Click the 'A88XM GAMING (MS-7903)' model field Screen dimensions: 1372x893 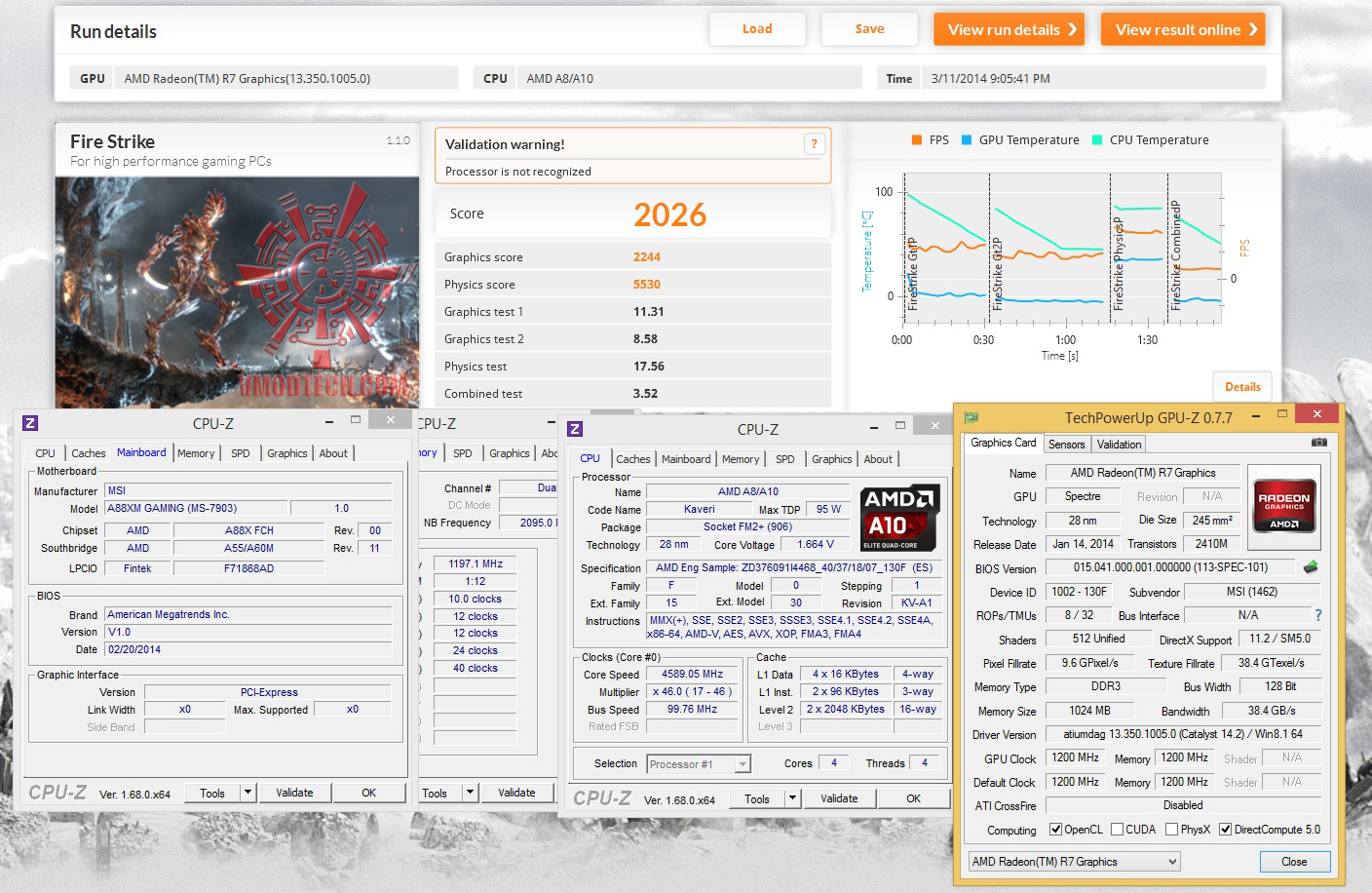[195, 508]
